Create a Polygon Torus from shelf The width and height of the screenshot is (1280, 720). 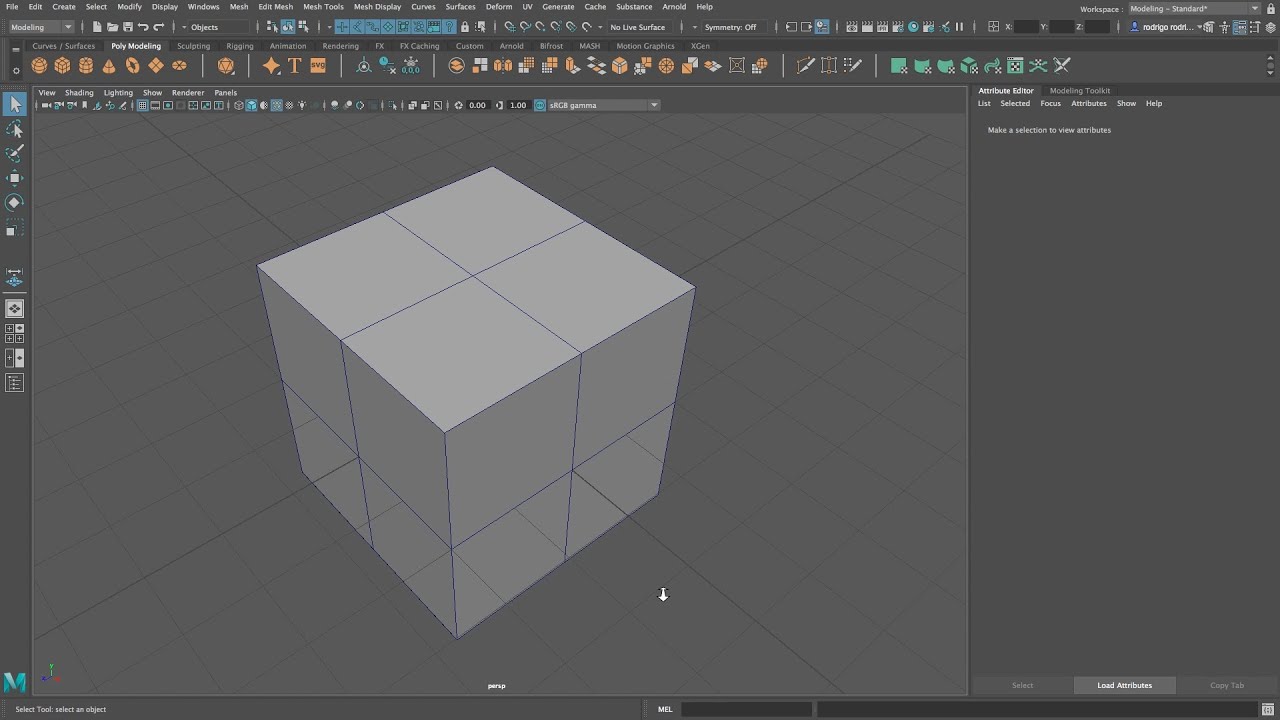pos(132,66)
